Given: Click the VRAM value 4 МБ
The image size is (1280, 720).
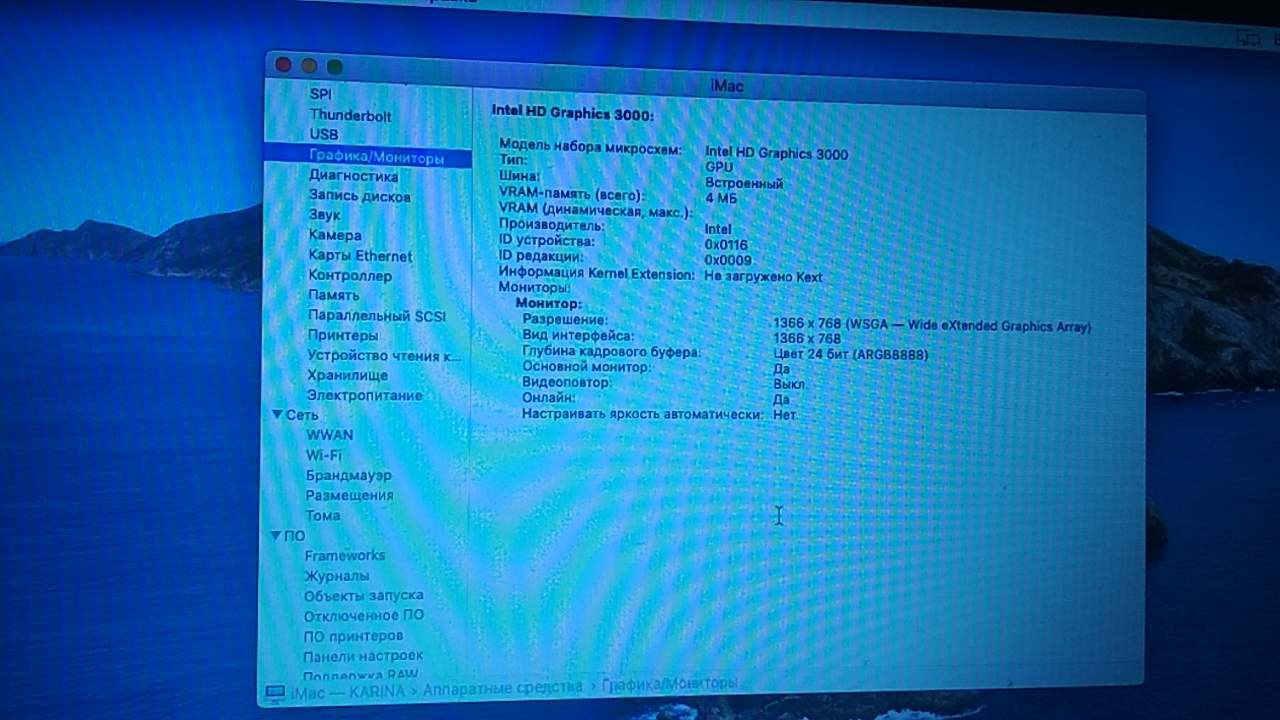Looking at the screenshot, I should [721, 198].
